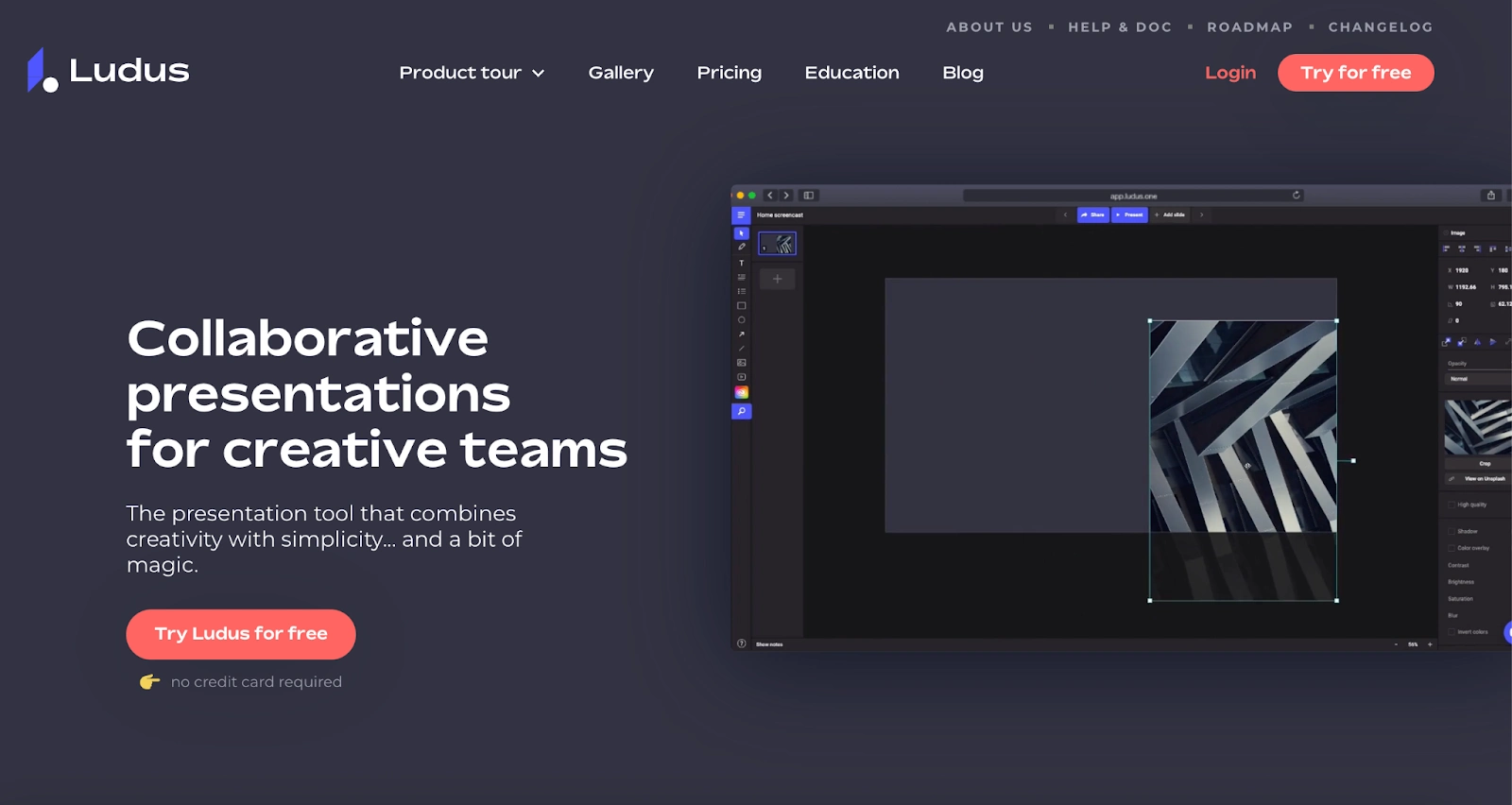Image resolution: width=1512 pixels, height=805 pixels.
Task: Pick the circle shape tool
Action: pos(741,319)
